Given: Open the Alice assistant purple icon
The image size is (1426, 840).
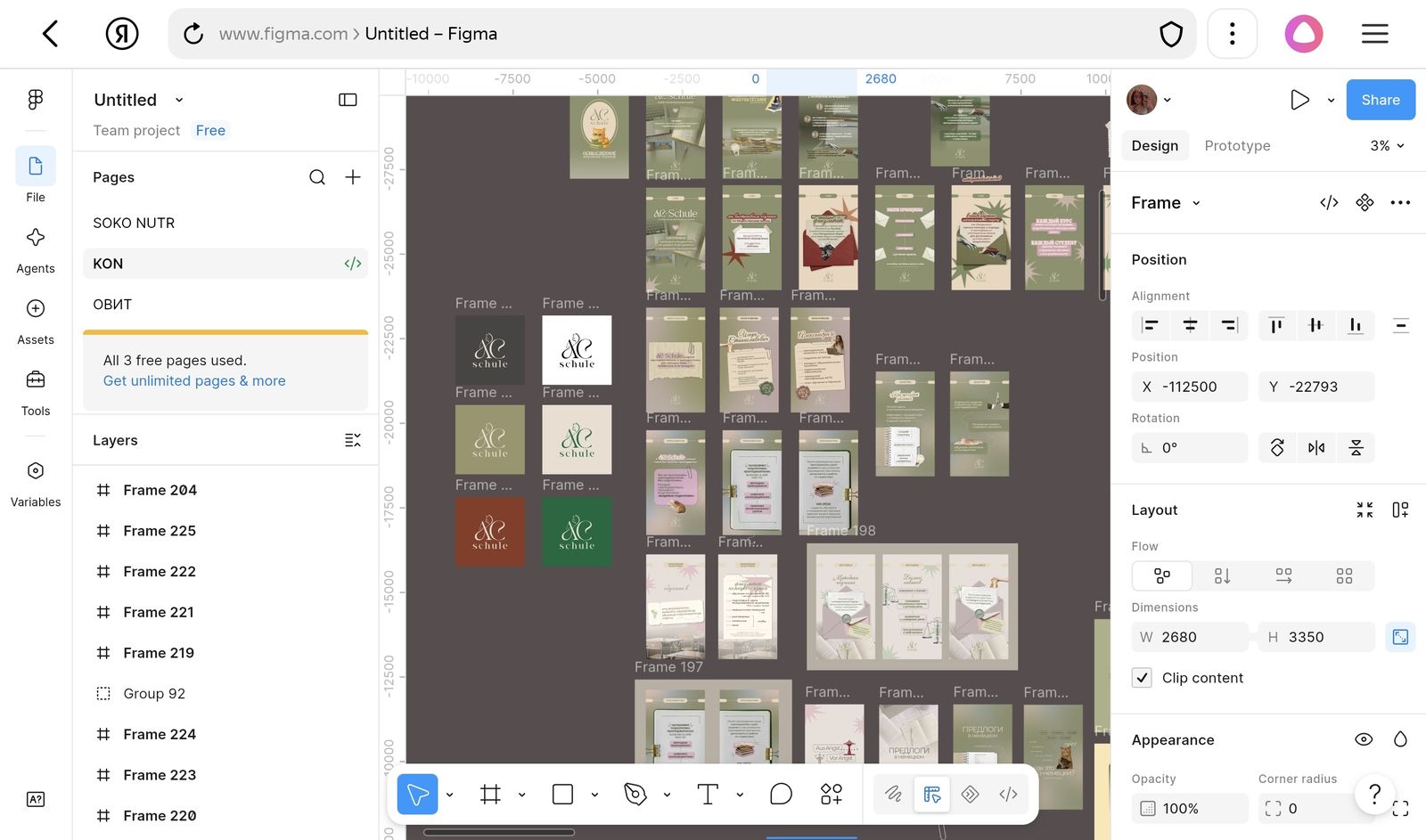Looking at the screenshot, I should (1304, 34).
